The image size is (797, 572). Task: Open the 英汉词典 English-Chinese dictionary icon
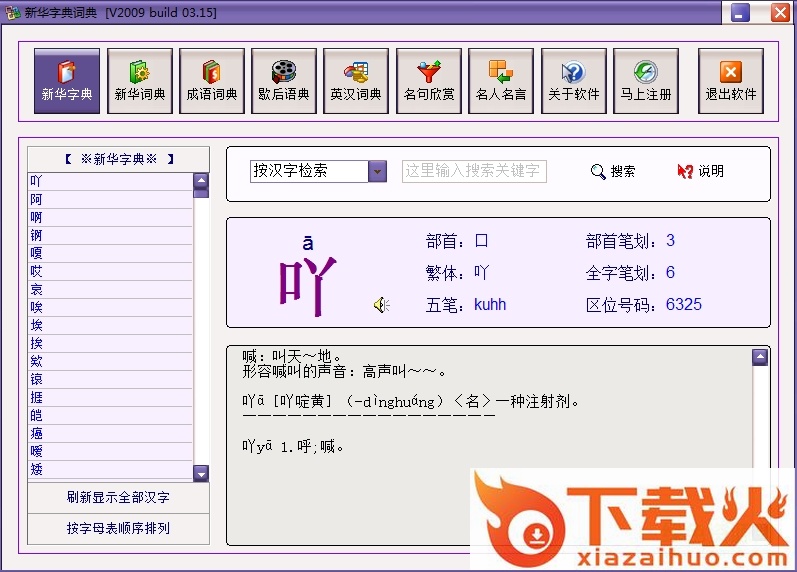[x=356, y=81]
